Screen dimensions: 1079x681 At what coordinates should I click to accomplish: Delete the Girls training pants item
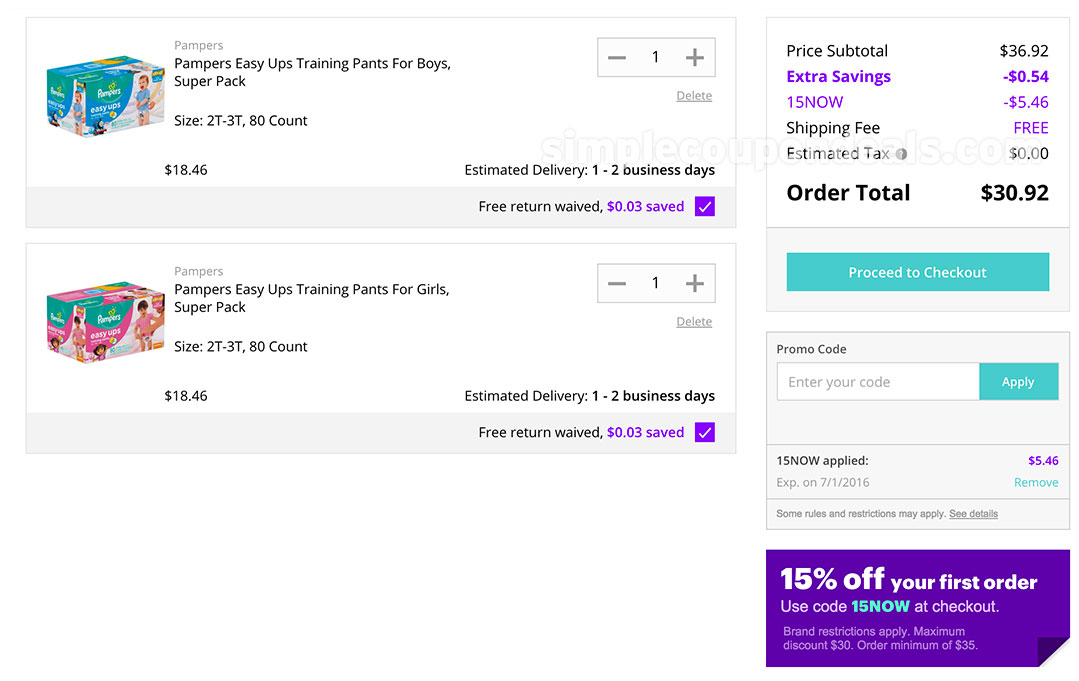click(694, 321)
